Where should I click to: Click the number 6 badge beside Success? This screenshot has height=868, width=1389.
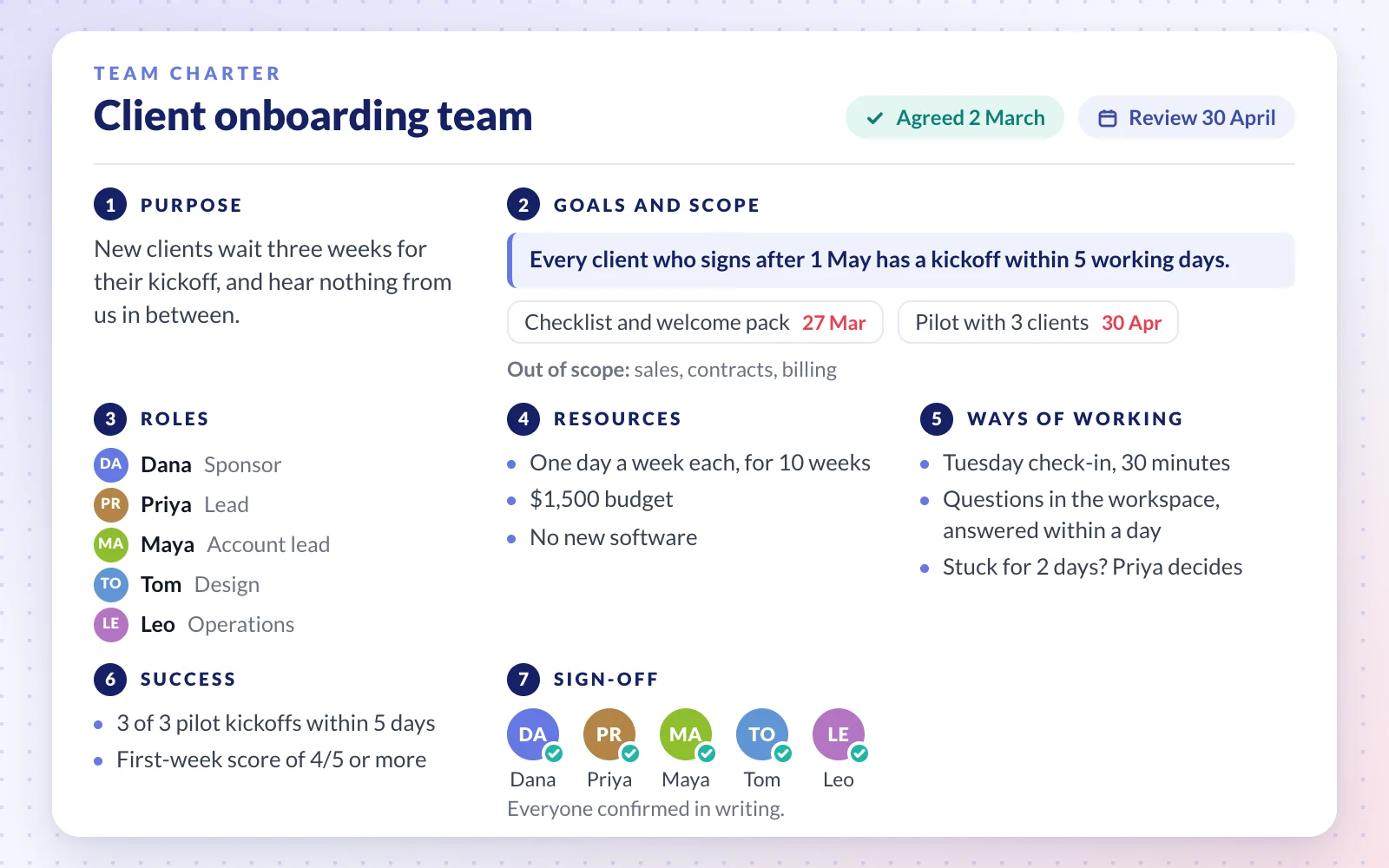(x=110, y=679)
